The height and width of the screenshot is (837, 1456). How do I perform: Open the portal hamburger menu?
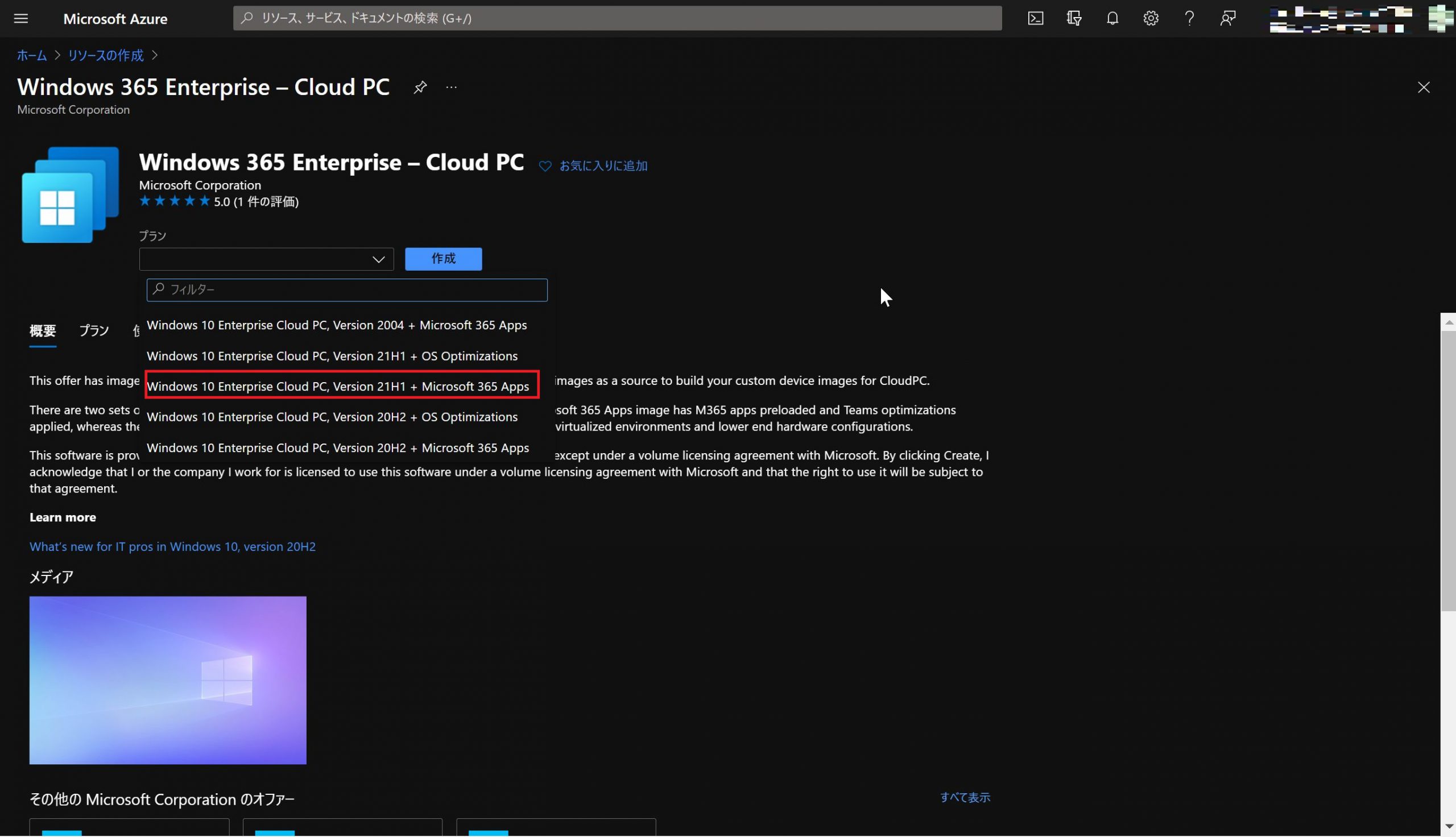pos(20,18)
